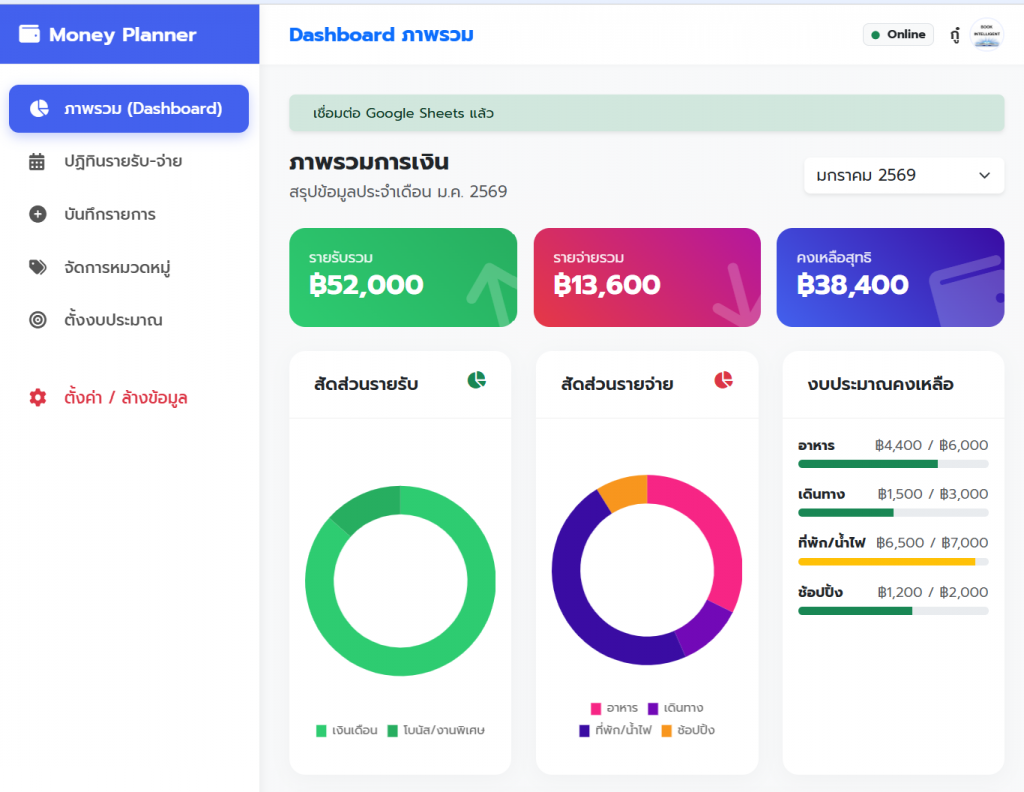The image size is (1024, 792).
Task: Click the tags icon for จัดการหมวดหมู่
Action: point(38,268)
